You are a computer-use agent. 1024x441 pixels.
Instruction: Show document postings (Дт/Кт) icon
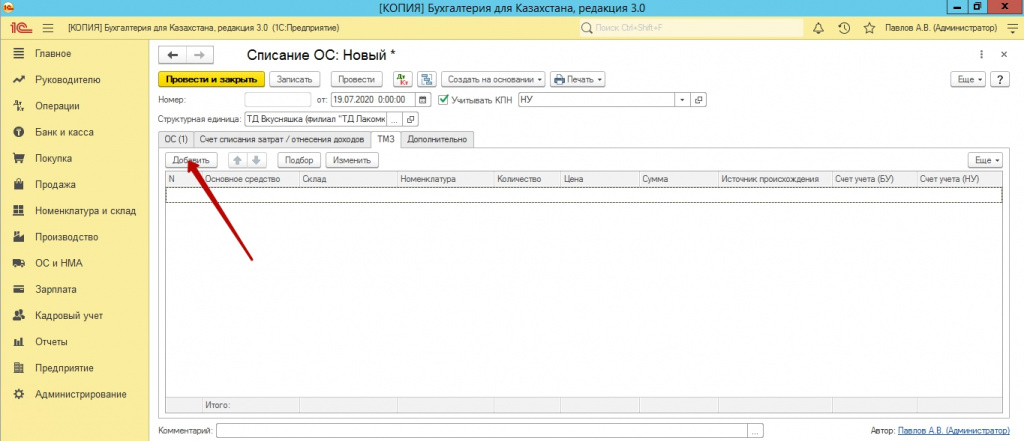[x=403, y=80]
